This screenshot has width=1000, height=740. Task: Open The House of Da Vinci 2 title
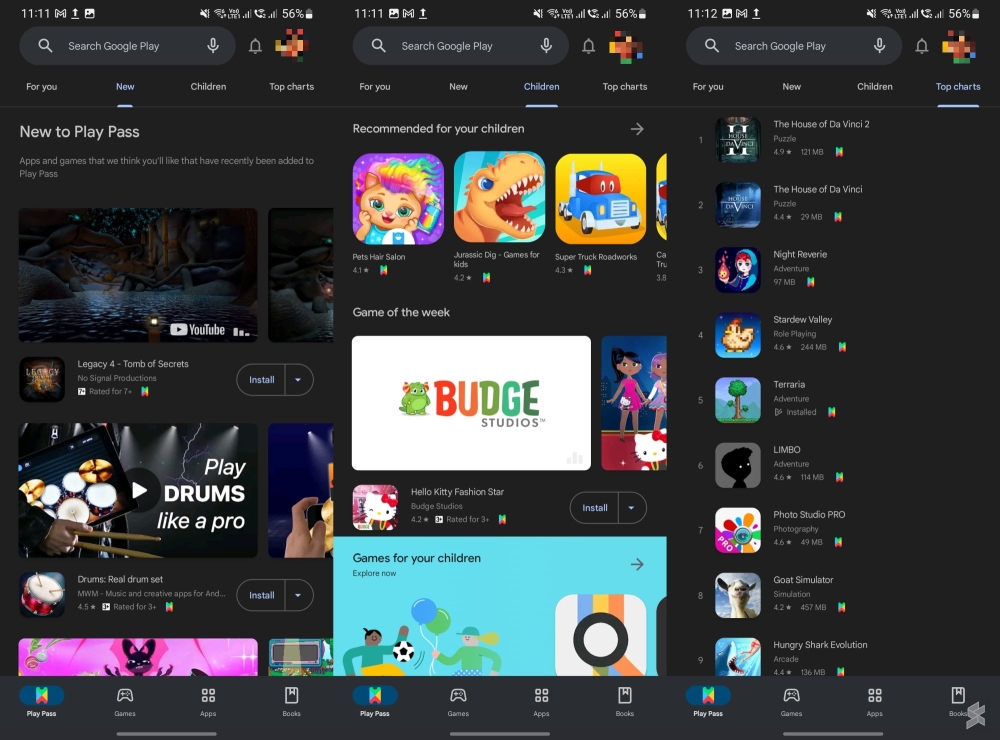click(x=821, y=124)
